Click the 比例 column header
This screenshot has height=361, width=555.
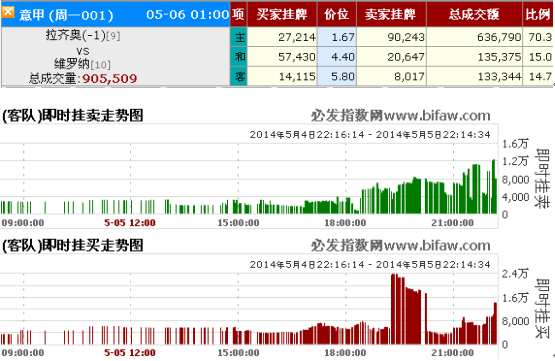coord(538,14)
